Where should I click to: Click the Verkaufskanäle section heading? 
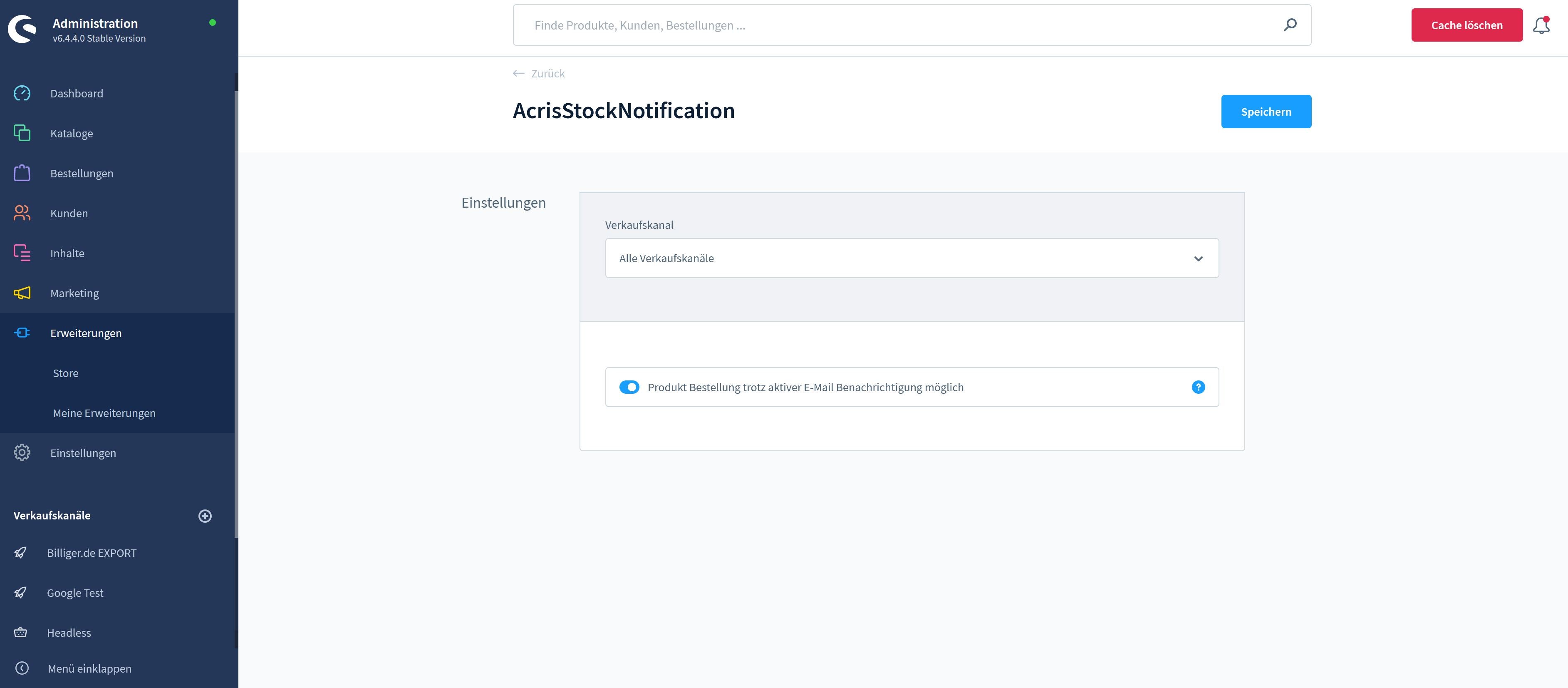(x=52, y=516)
